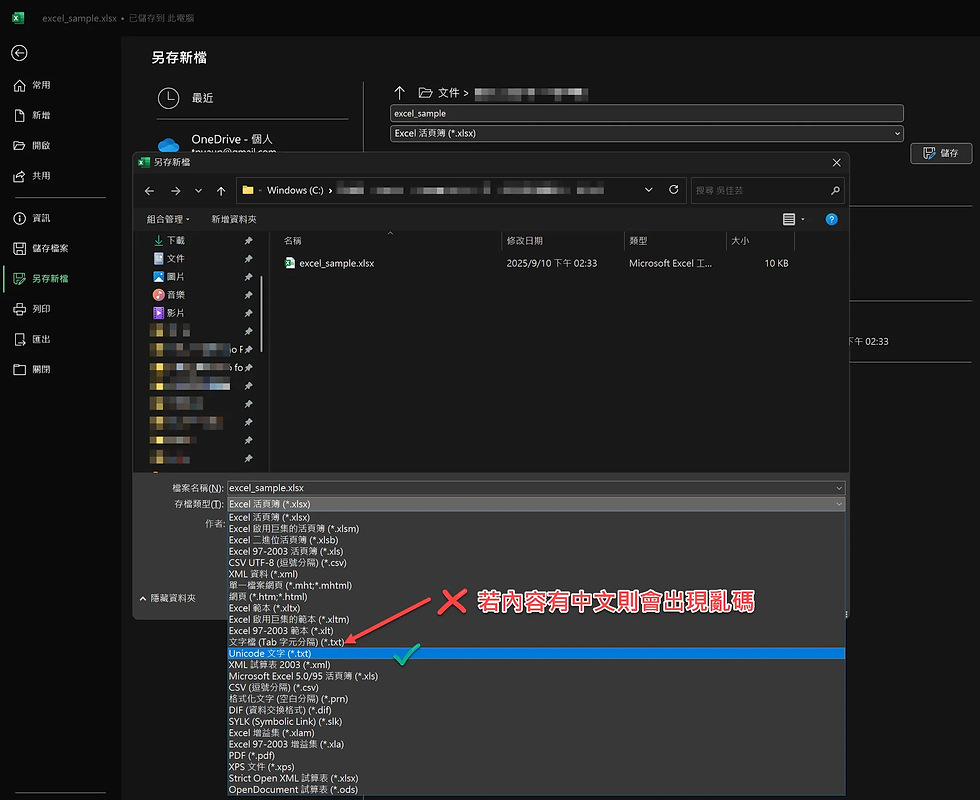Refresh the folder view
The image size is (980, 800).
point(674,190)
